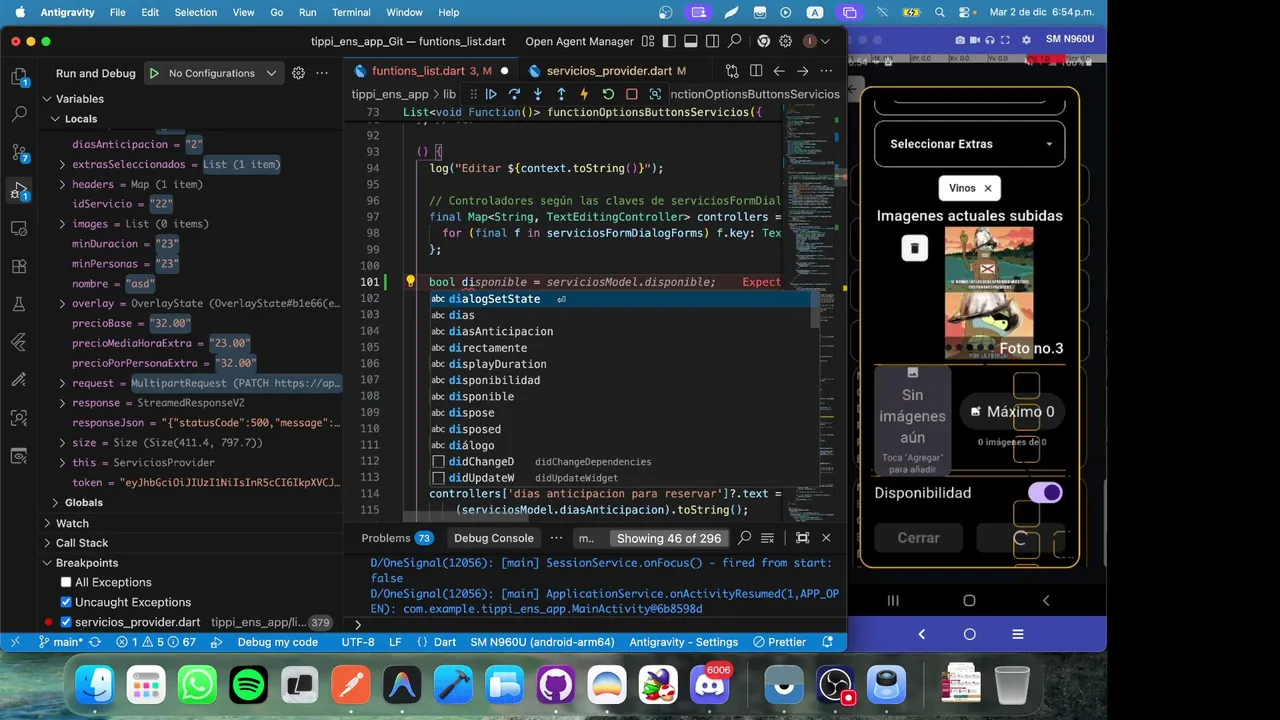Navigate forward with the right arrow in editor
This screenshot has width=1280, height=720.
[802, 71]
